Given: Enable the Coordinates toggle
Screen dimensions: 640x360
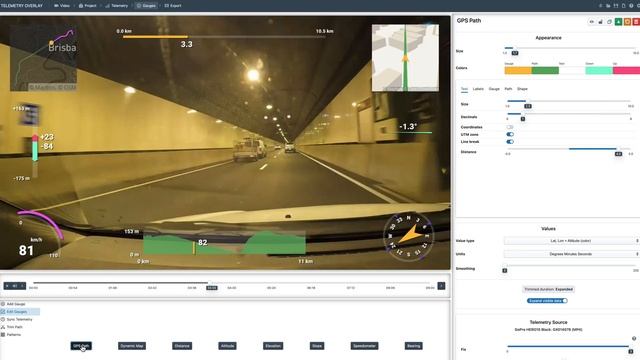Looking at the screenshot, I should (510, 127).
